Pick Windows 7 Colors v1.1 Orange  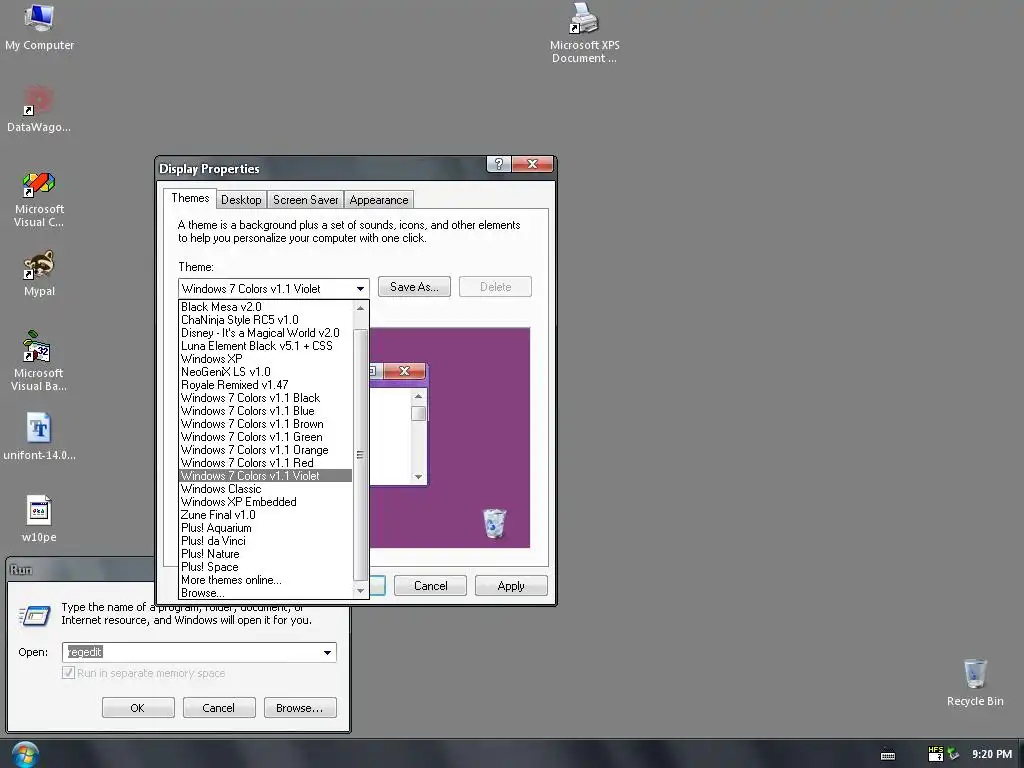point(265,450)
